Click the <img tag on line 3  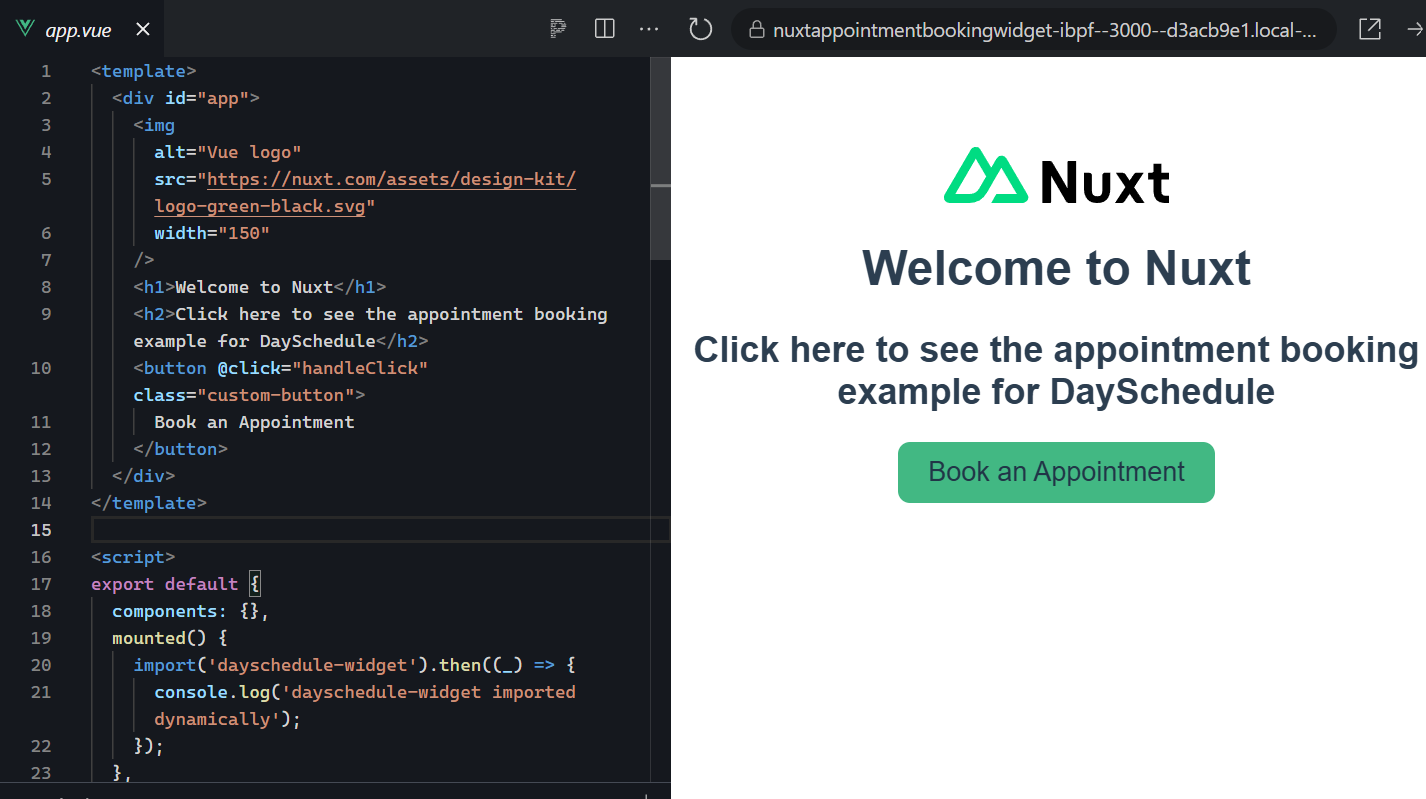(154, 125)
